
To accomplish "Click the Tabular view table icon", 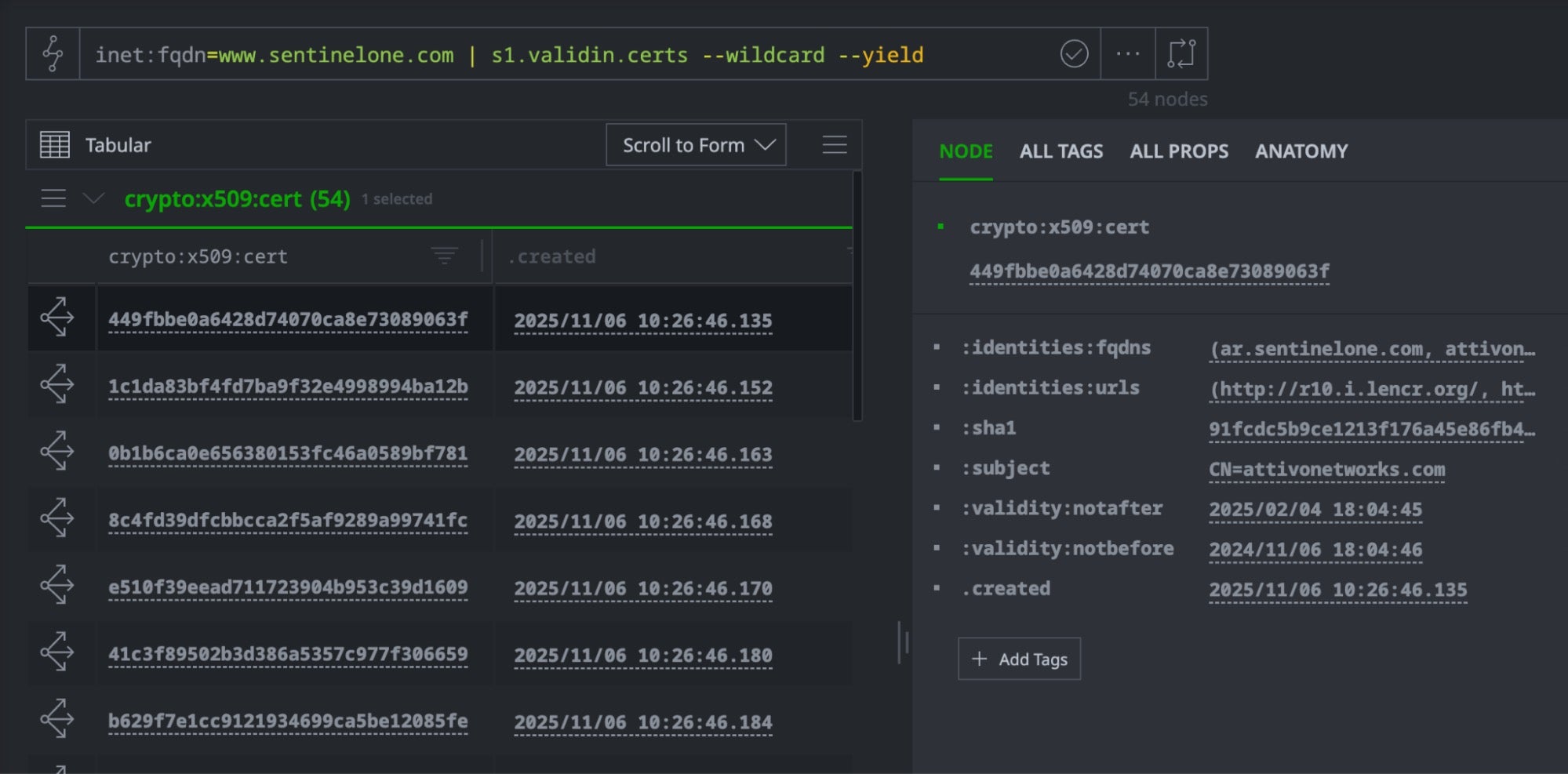I will [55, 145].
